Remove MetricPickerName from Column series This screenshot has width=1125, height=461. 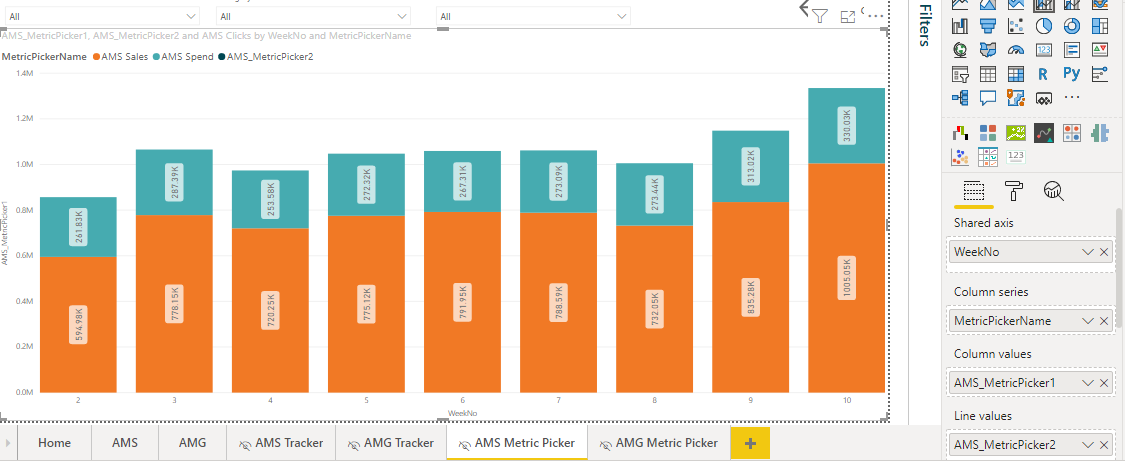pyautogui.click(x=1104, y=320)
